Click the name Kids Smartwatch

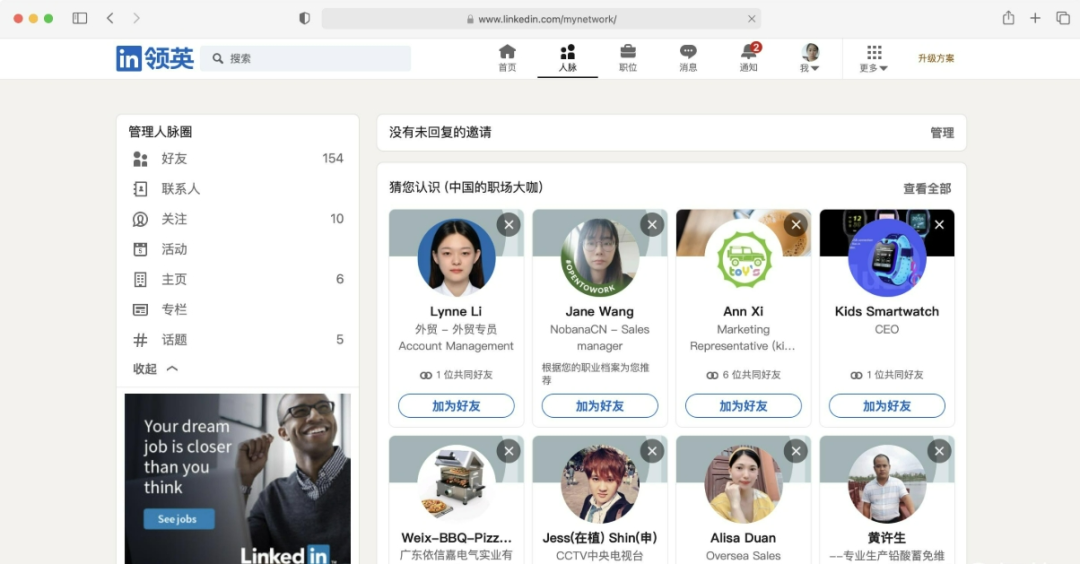886,311
